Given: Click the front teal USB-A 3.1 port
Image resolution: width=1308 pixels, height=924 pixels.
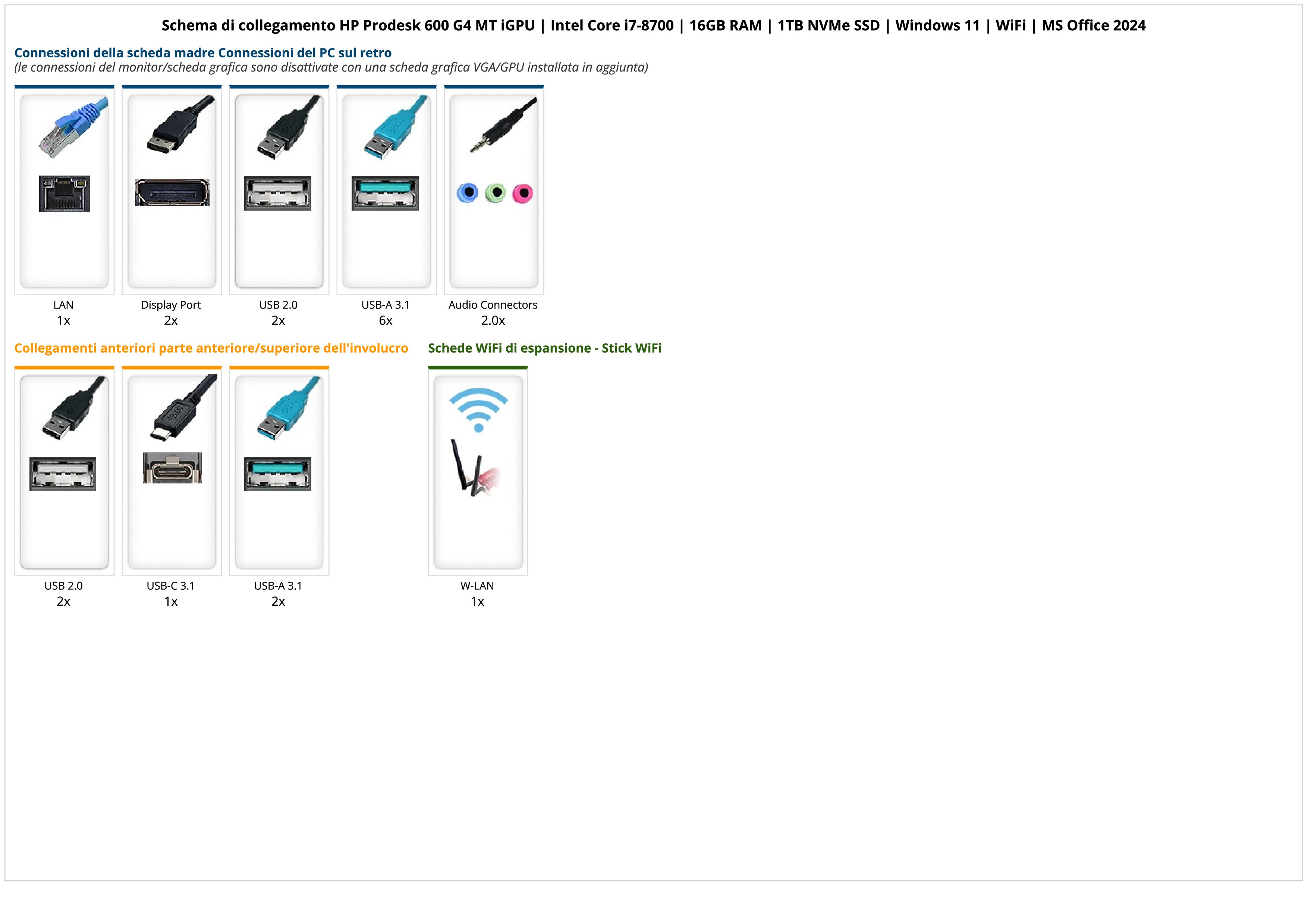Looking at the screenshot, I should (x=277, y=474).
